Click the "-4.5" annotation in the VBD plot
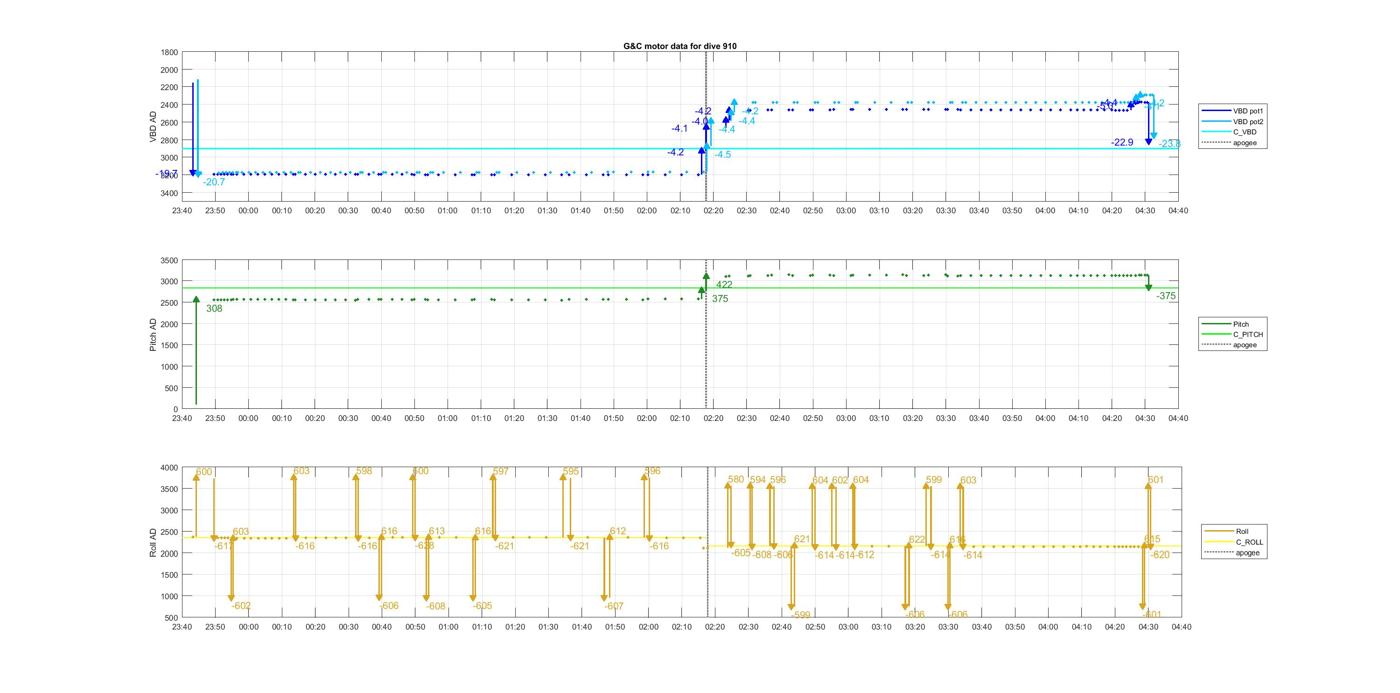This screenshot has height=693, width=1400. coord(723,155)
